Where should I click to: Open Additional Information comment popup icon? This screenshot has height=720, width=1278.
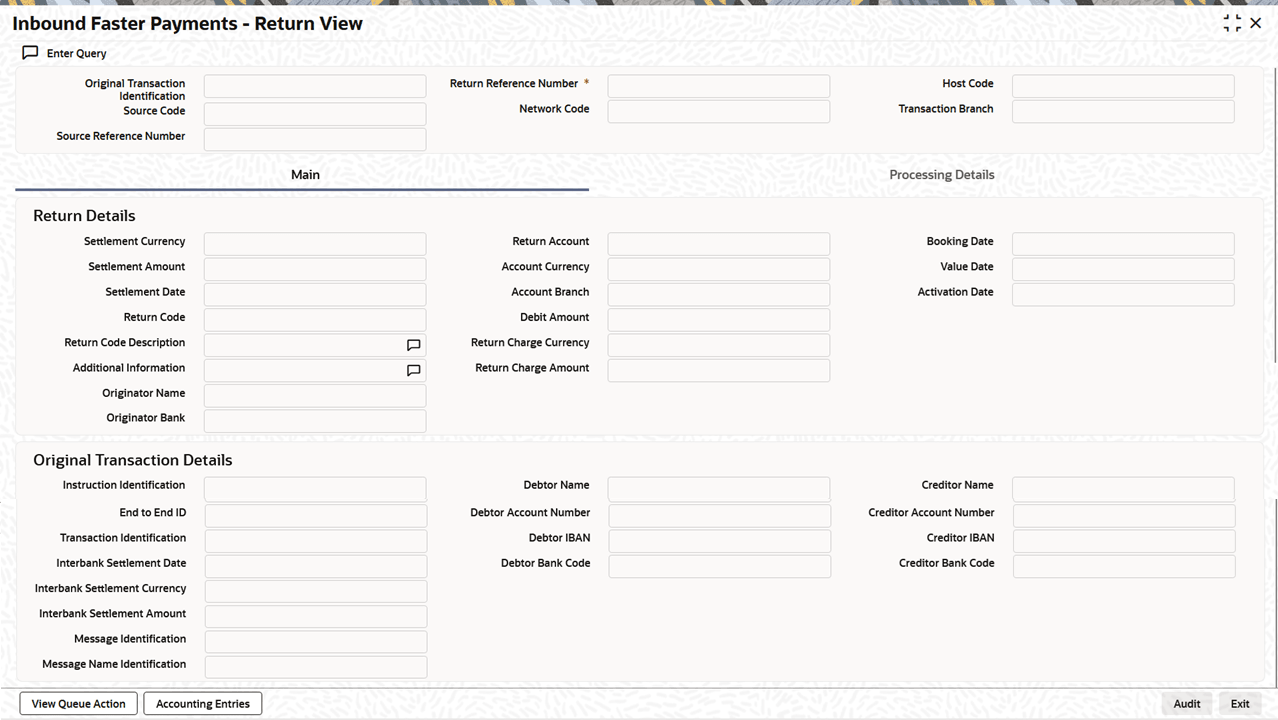click(413, 370)
